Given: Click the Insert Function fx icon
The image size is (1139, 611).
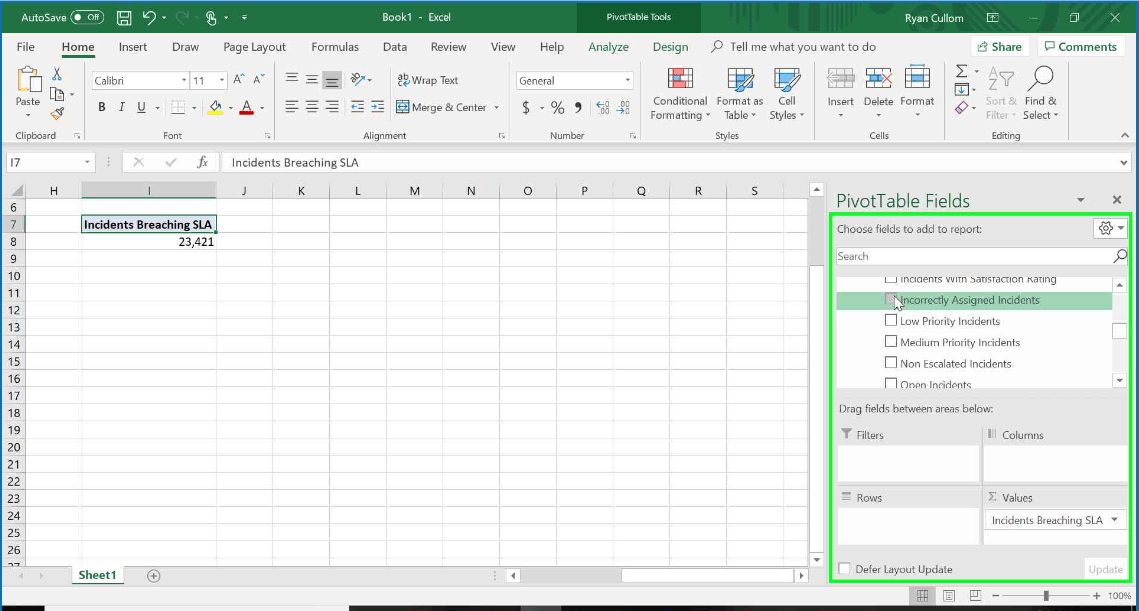Looking at the screenshot, I should [x=203, y=162].
